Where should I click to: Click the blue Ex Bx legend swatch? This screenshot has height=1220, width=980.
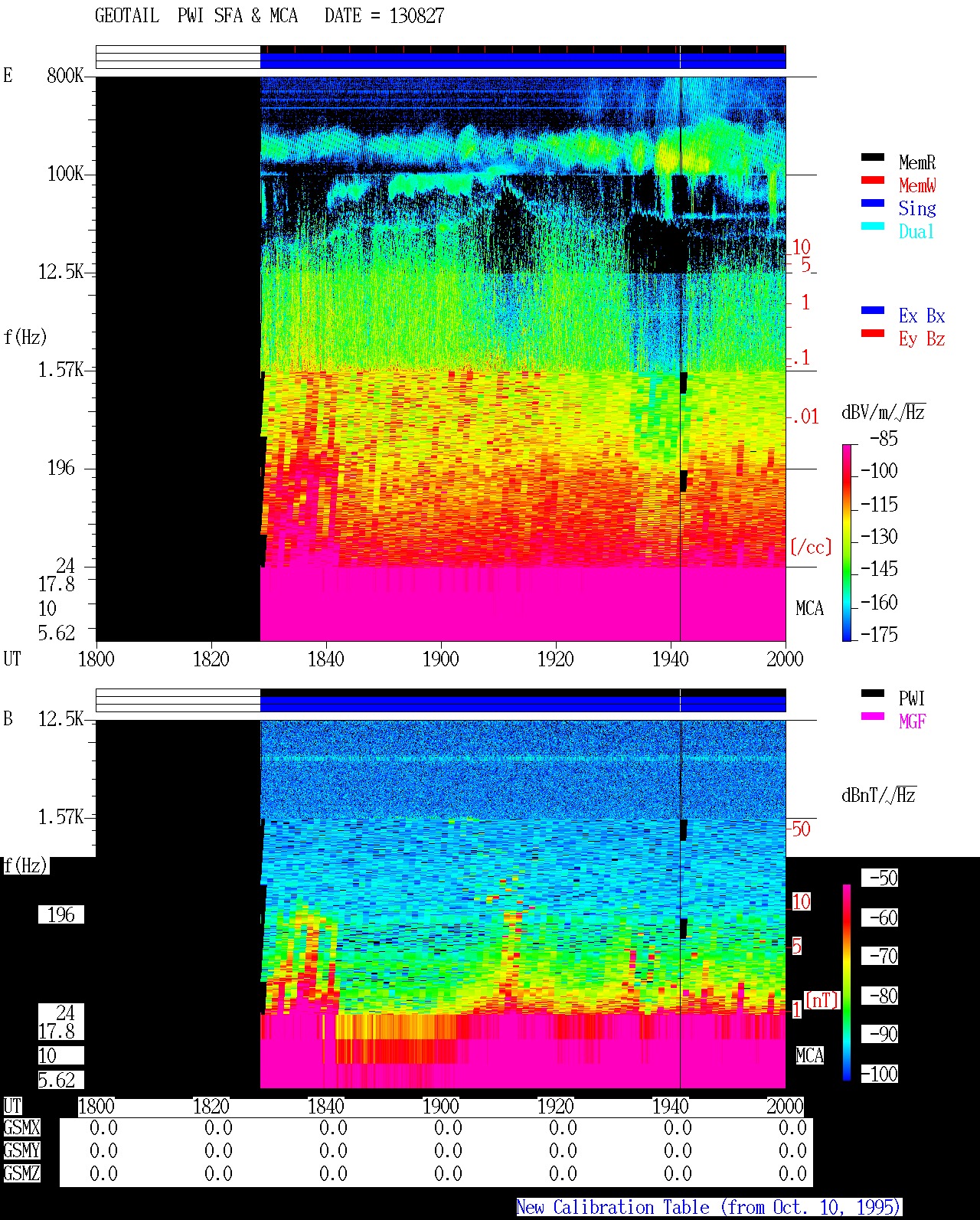point(873,310)
